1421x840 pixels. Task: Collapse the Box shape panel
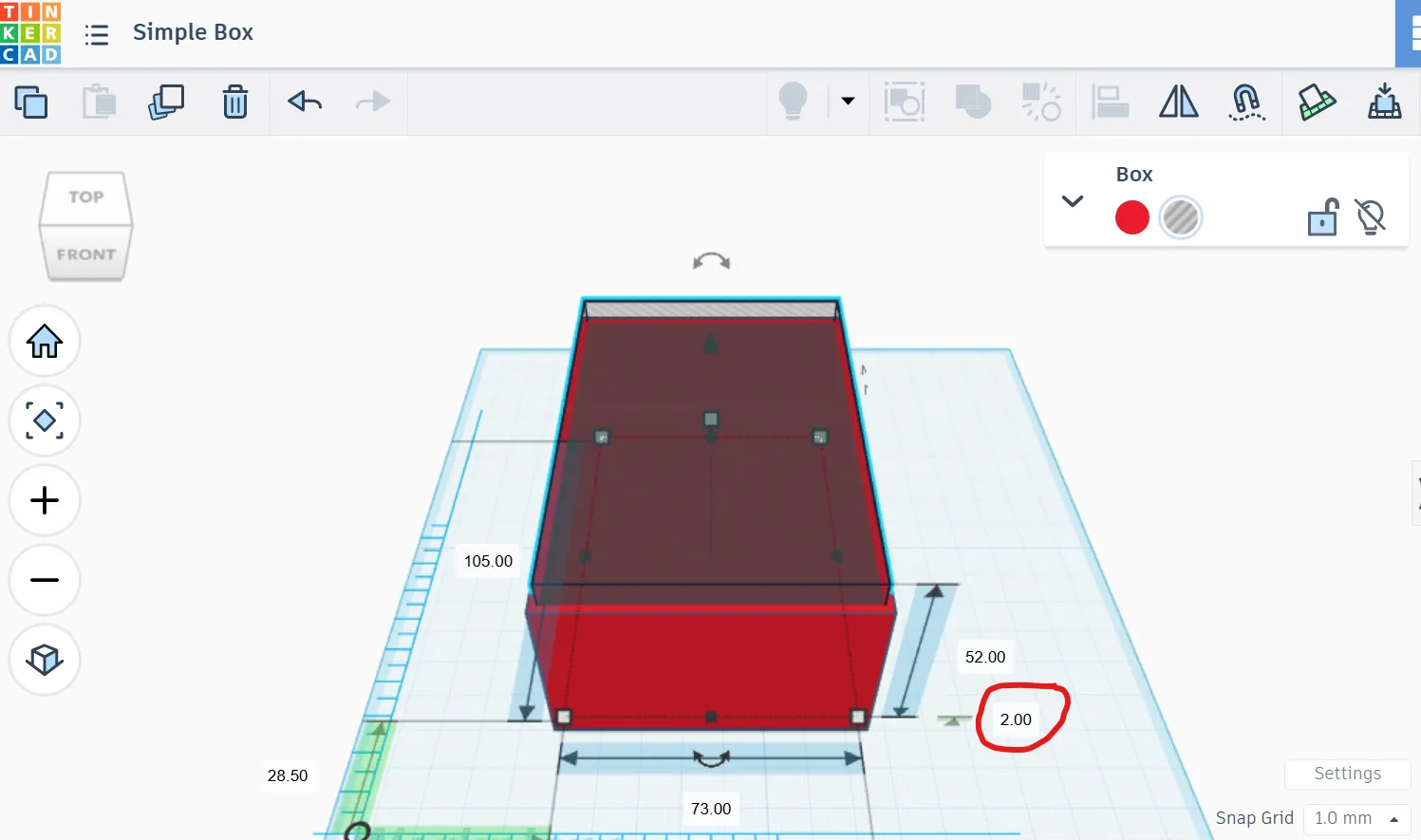point(1073,201)
